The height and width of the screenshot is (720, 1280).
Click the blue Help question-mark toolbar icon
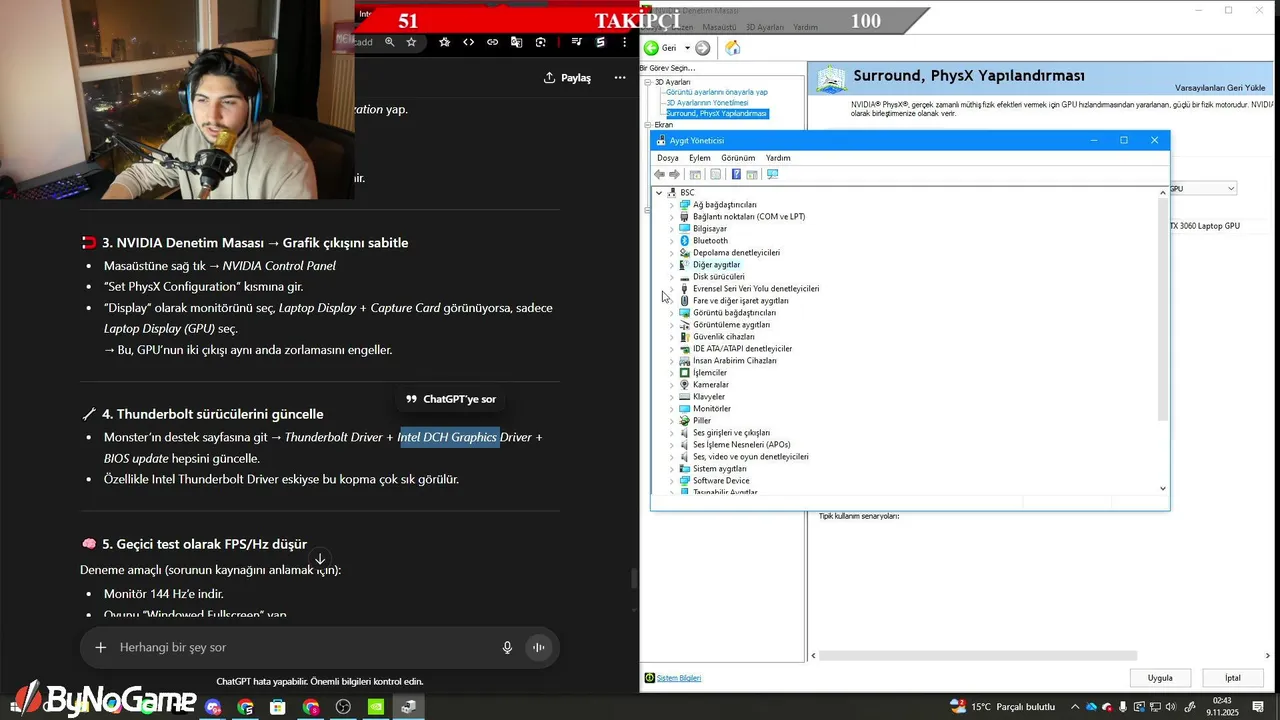click(x=736, y=174)
